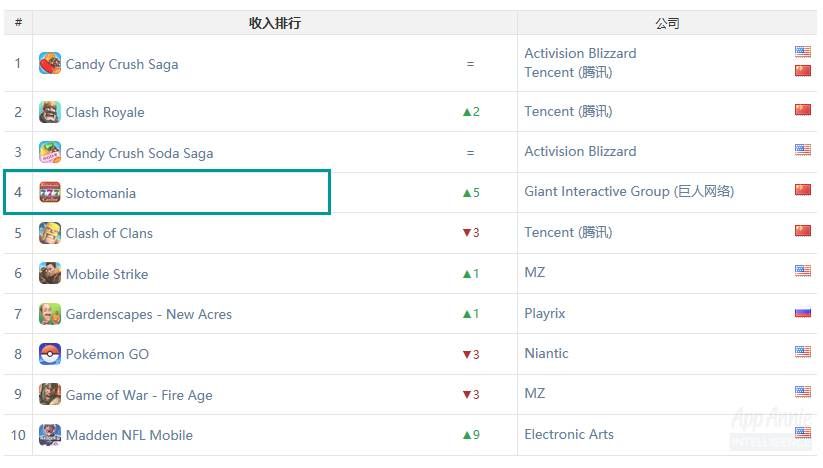Open the Gardenscapes - New Acres link
823x468 pixels.
(149, 314)
